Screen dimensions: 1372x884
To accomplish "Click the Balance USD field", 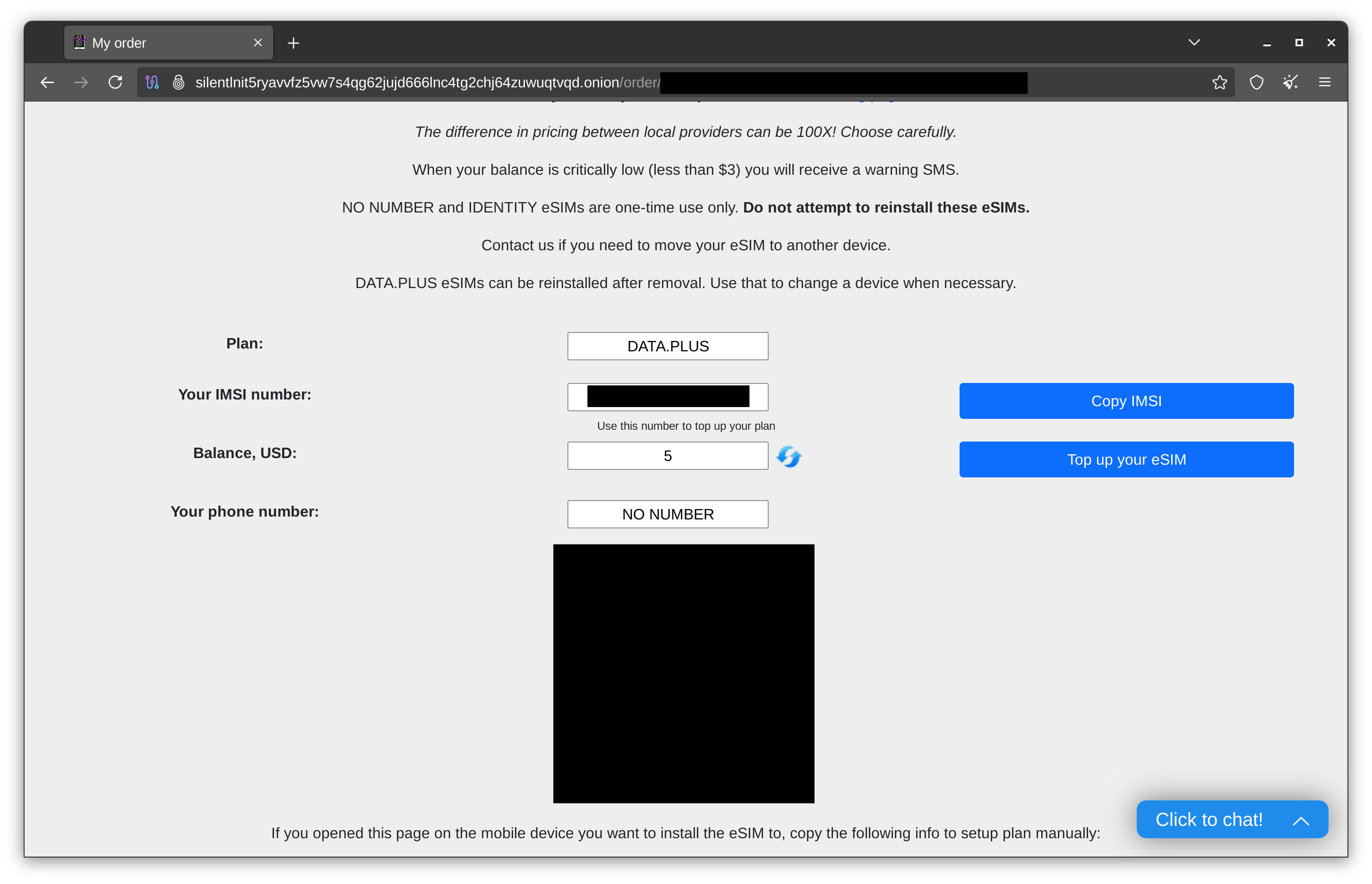I will pos(667,456).
